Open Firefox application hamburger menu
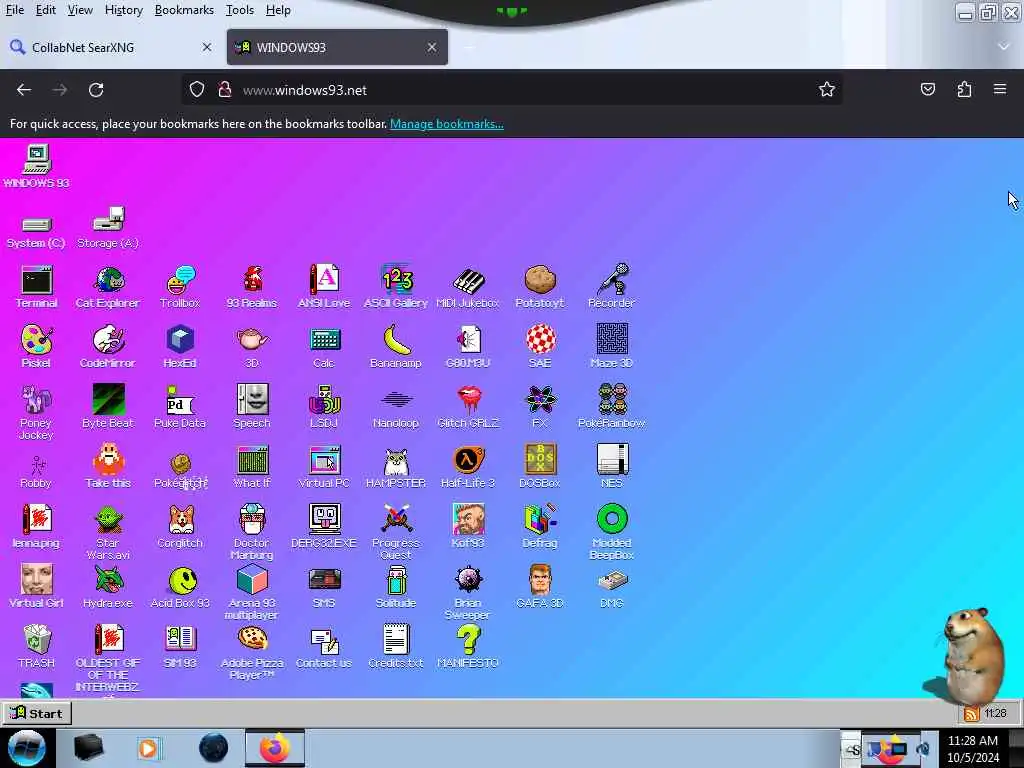1024x768 pixels. tap(1000, 89)
